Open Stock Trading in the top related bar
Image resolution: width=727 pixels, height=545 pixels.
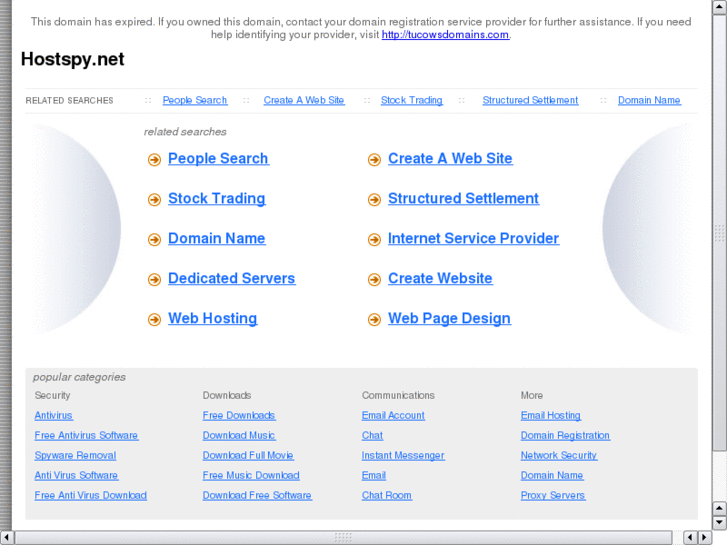(x=411, y=100)
